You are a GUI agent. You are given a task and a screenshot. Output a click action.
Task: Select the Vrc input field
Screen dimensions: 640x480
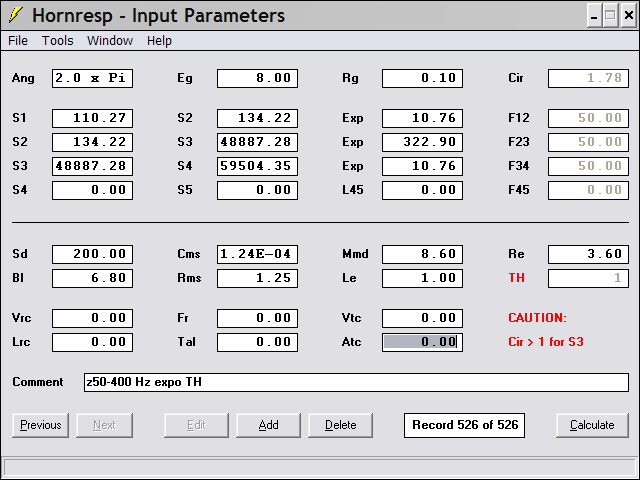point(92,318)
